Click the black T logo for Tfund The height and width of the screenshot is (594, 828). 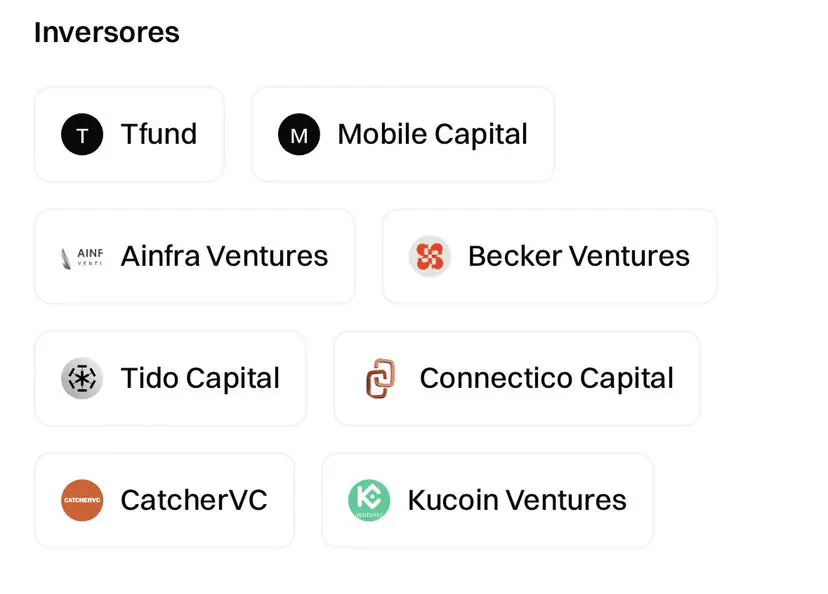click(x=82, y=134)
